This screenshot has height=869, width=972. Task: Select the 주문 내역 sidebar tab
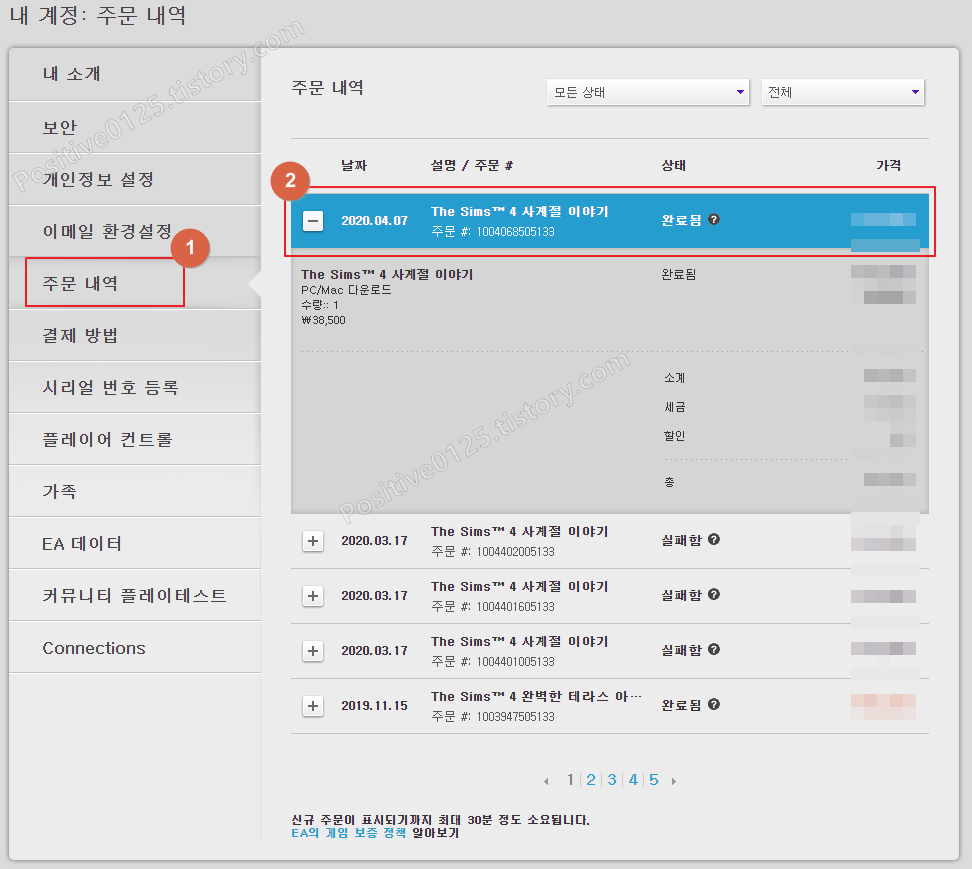tap(135, 283)
